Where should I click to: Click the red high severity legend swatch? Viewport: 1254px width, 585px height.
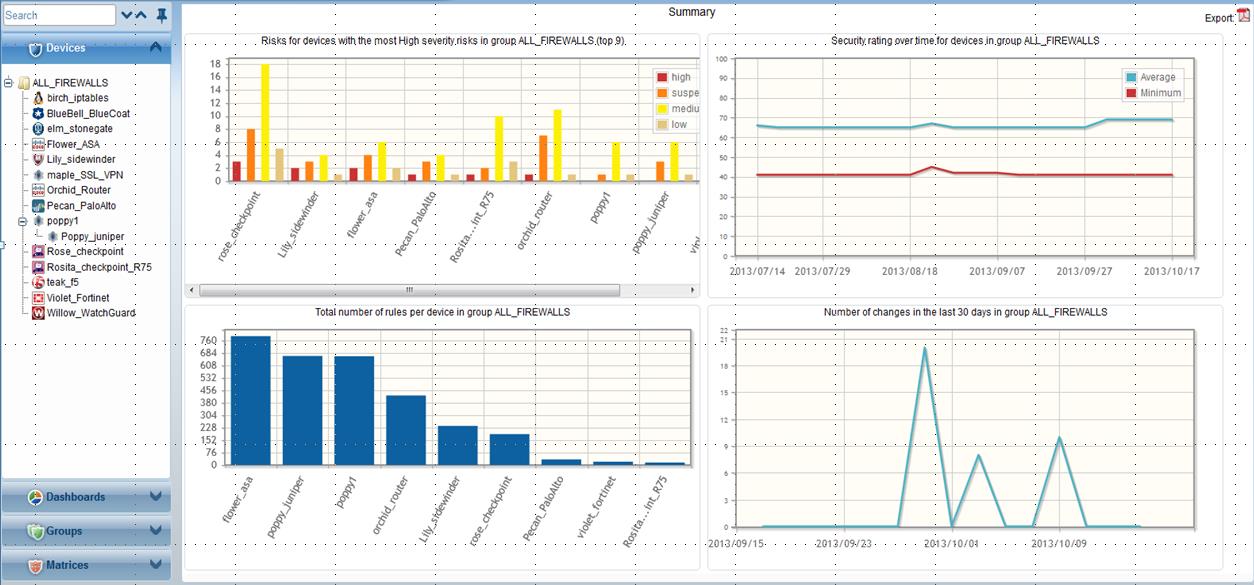[661, 77]
